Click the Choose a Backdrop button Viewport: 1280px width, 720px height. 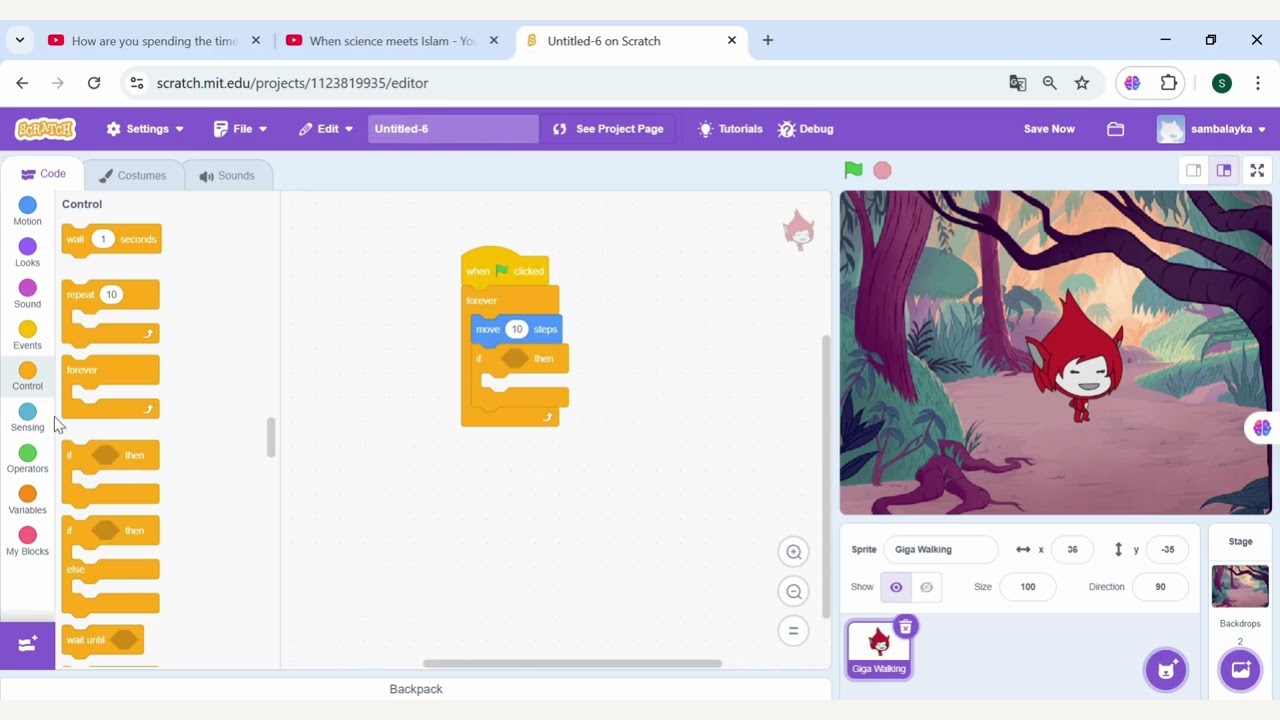(1240, 670)
